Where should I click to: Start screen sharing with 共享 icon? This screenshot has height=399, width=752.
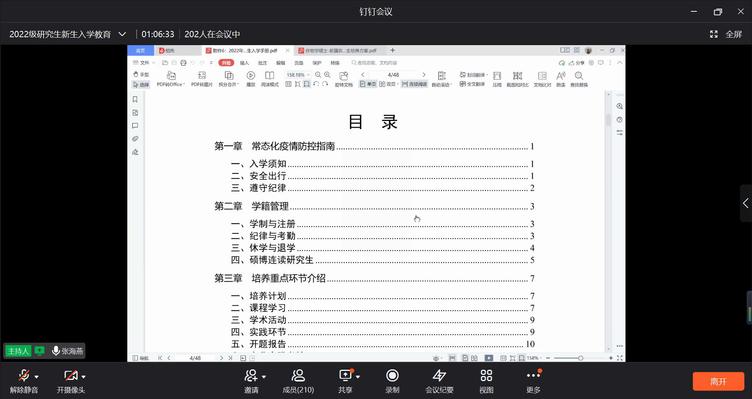(345, 381)
